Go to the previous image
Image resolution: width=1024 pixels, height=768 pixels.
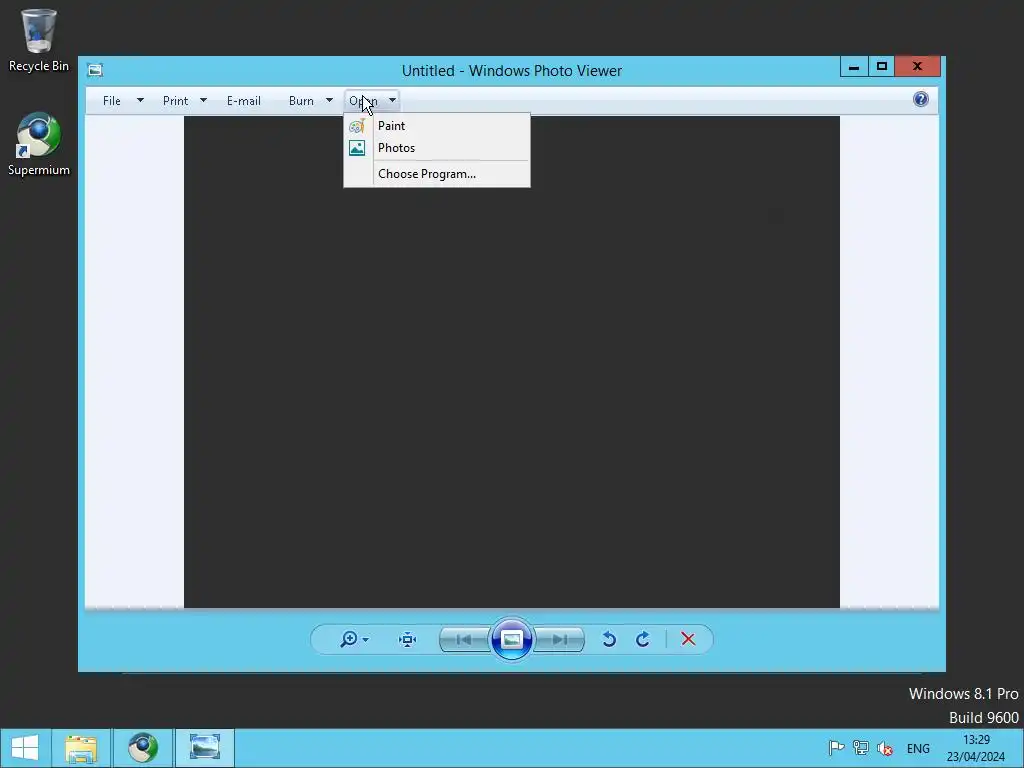point(464,639)
